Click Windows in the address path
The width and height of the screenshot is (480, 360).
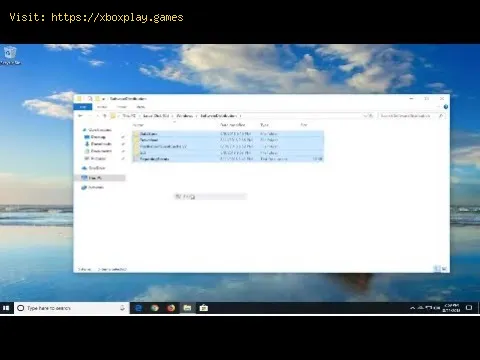coord(185,116)
